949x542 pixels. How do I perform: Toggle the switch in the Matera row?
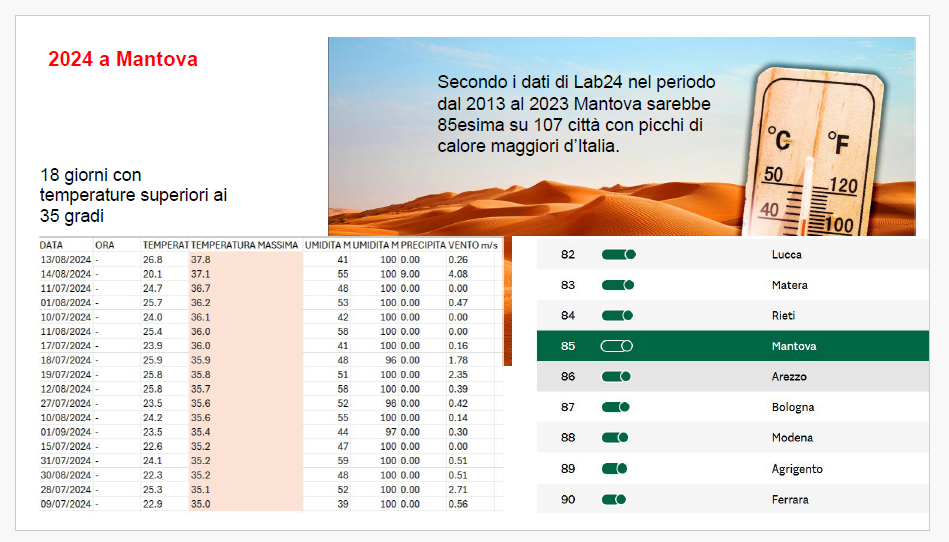[618, 285]
